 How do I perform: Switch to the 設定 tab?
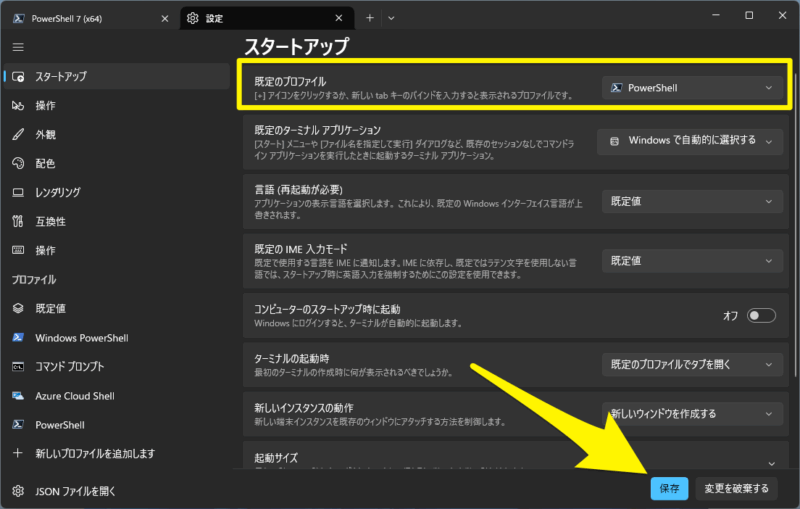pos(267,18)
